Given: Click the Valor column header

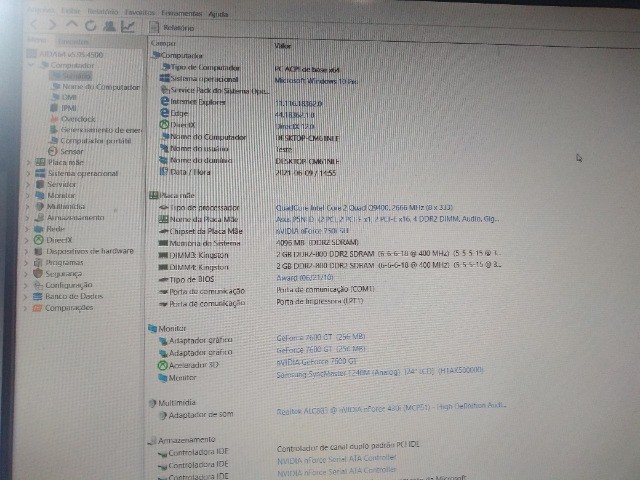Looking at the screenshot, I should (283, 46).
